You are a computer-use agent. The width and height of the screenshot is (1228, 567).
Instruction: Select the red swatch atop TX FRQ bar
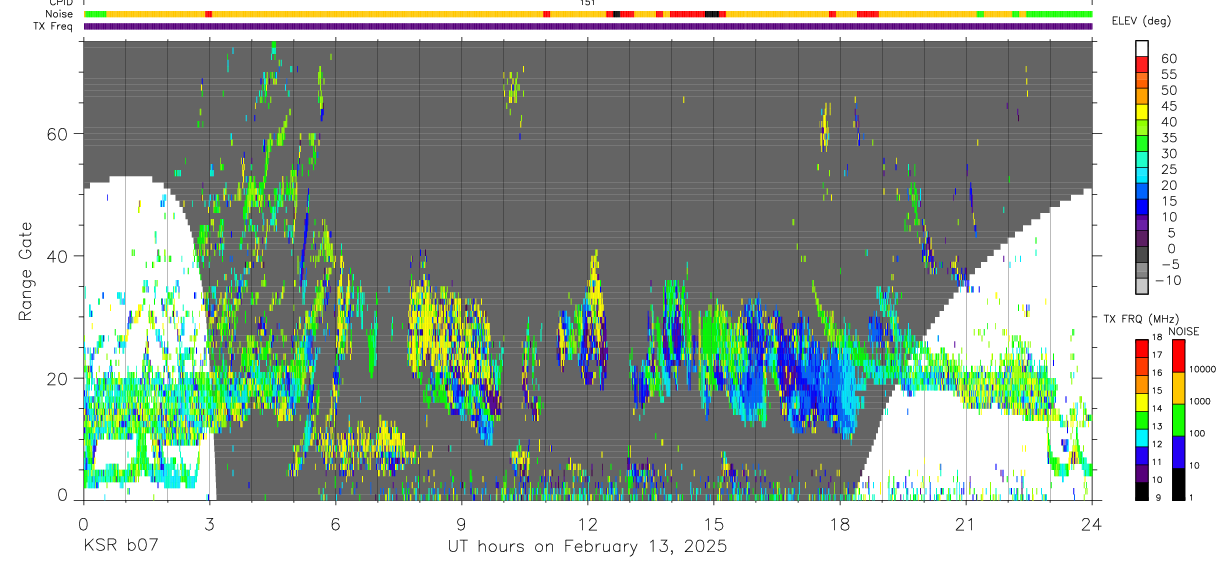[x=1143, y=348]
